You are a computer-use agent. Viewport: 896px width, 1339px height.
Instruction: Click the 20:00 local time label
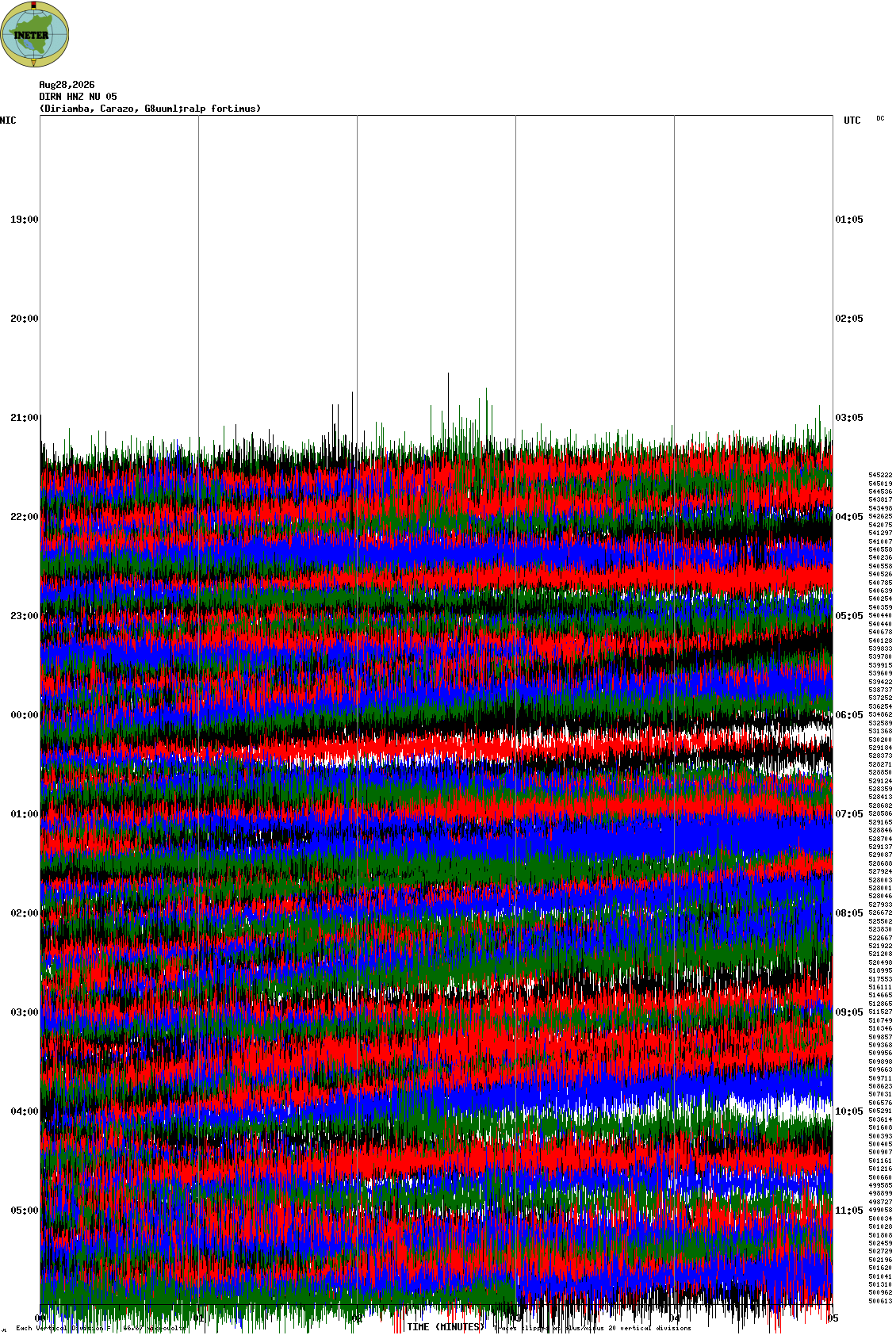tap(25, 319)
